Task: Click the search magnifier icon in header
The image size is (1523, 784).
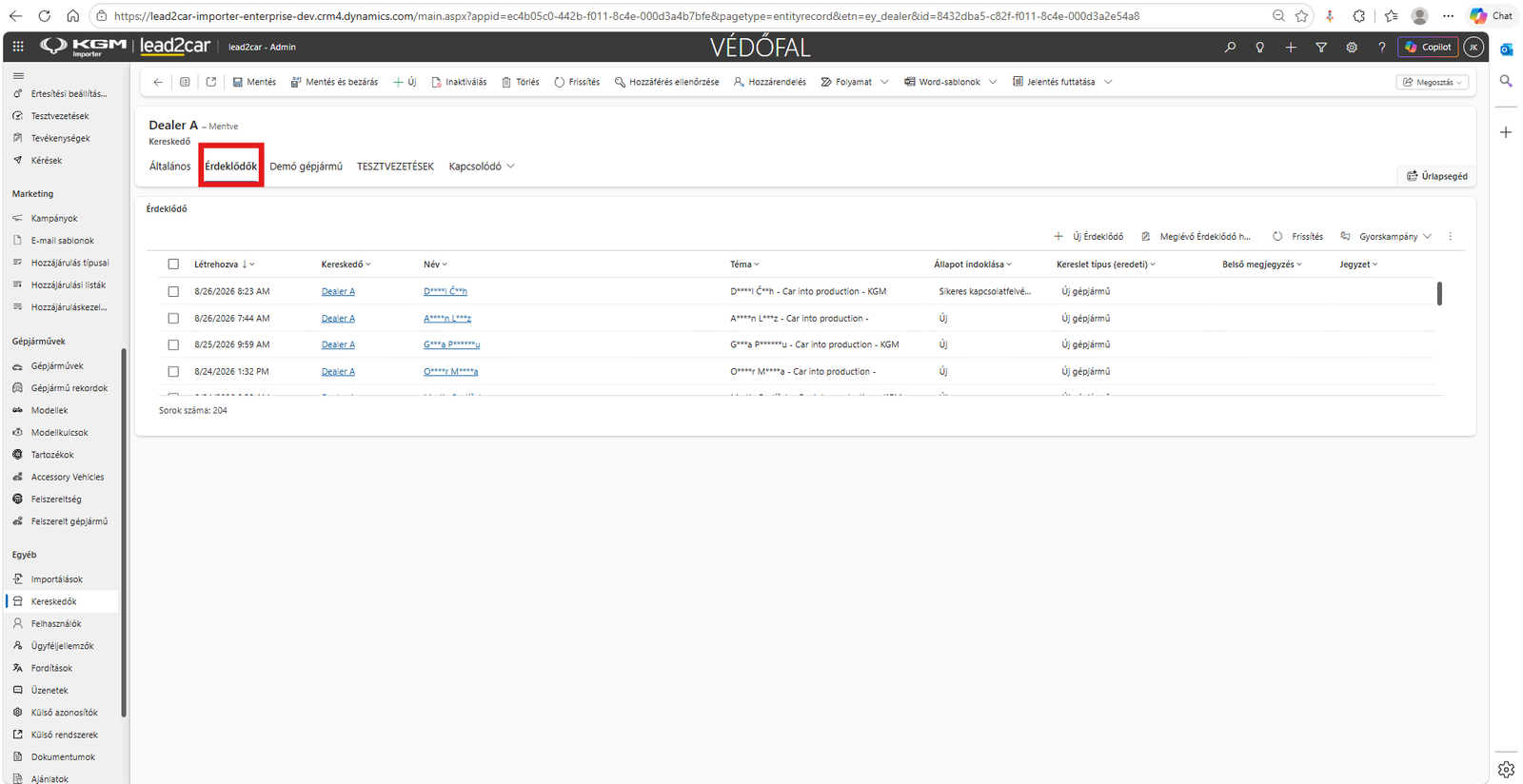Action: pyautogui.click(x=1230, y=47)
